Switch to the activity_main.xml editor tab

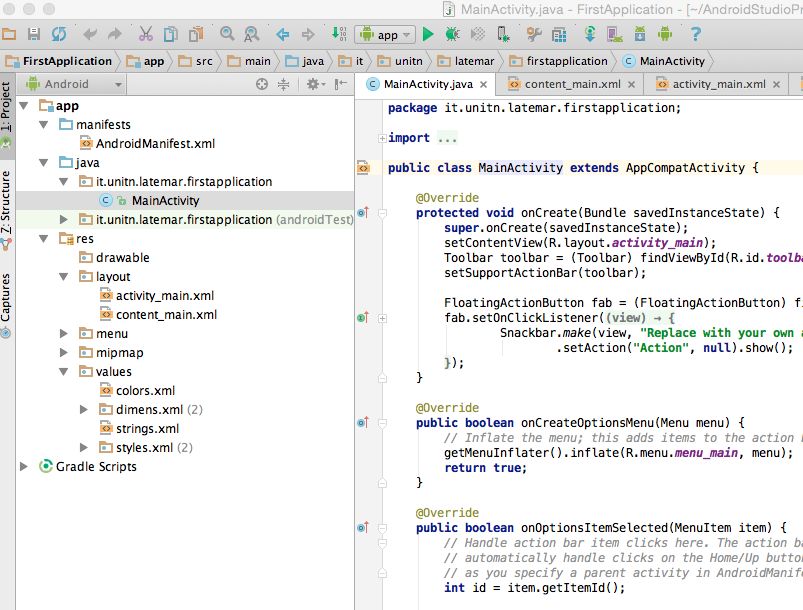[718, 85]
